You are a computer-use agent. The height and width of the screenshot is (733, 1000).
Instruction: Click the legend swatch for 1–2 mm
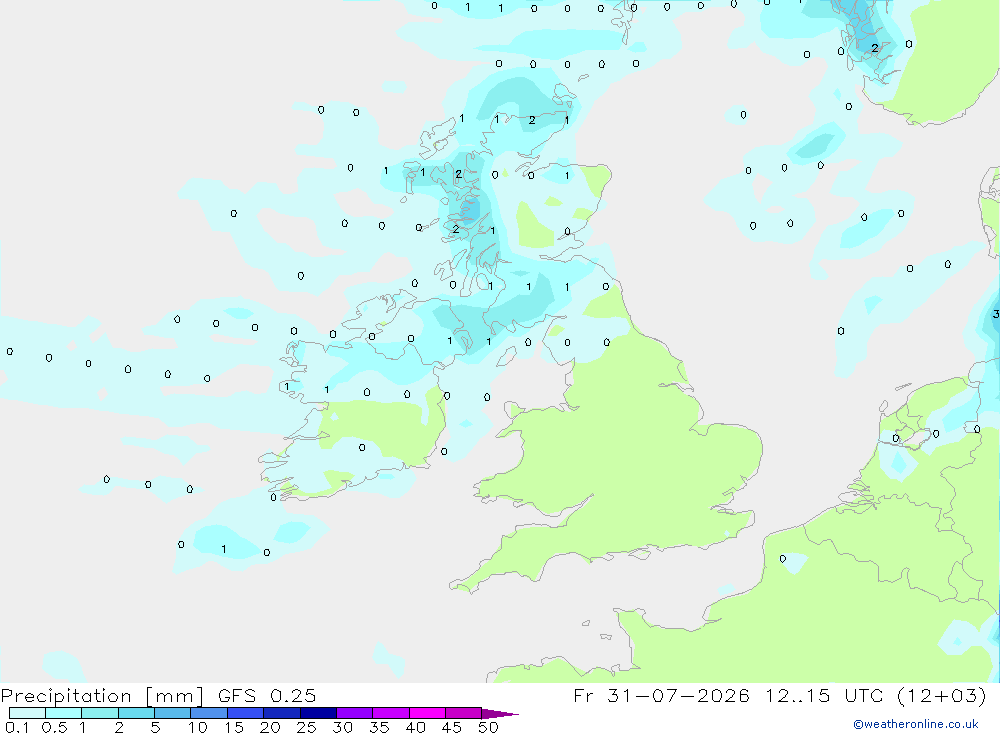[100, 713]
